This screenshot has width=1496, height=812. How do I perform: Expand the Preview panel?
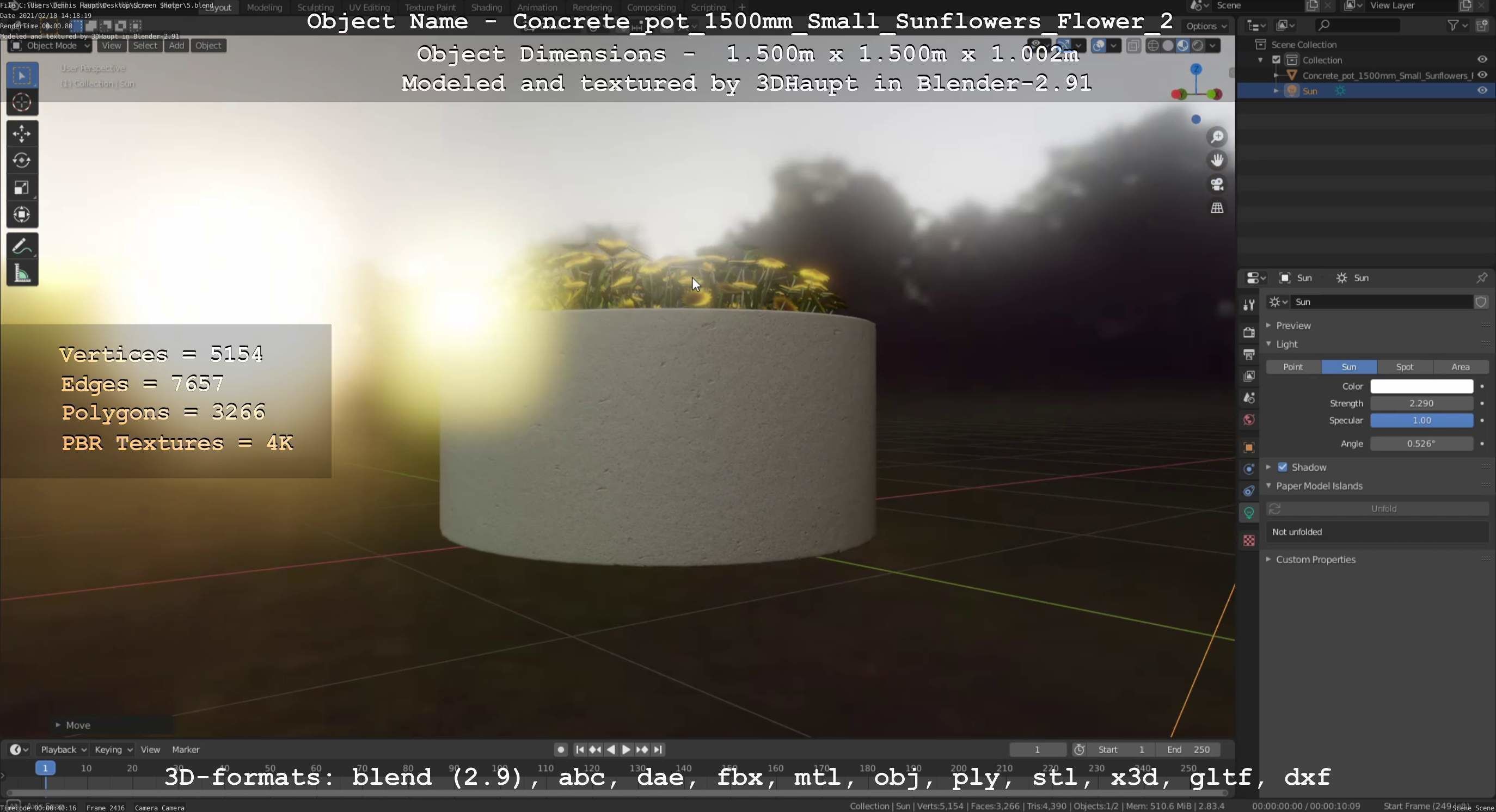1293,325
